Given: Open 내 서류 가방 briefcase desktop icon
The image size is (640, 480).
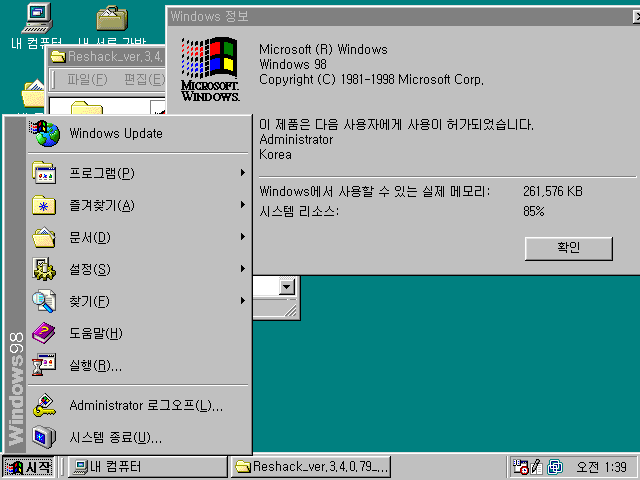Looking at the screenshot, I should pos(112,25).
